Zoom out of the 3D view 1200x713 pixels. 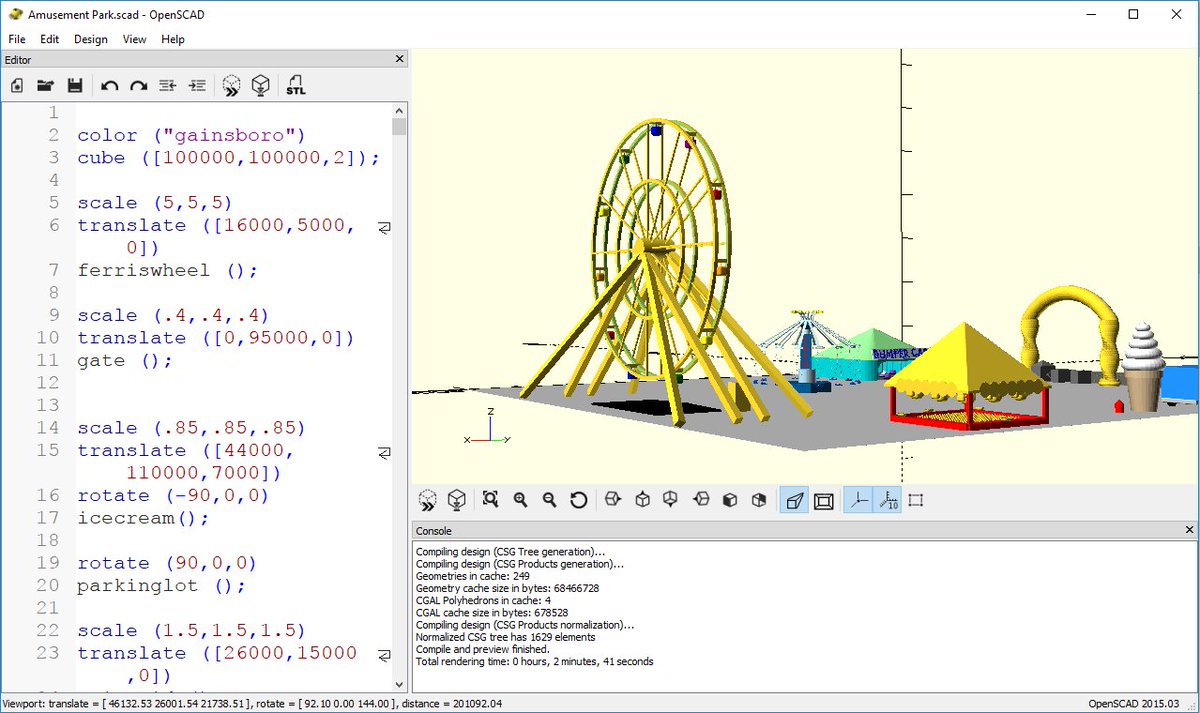[549, 499]
